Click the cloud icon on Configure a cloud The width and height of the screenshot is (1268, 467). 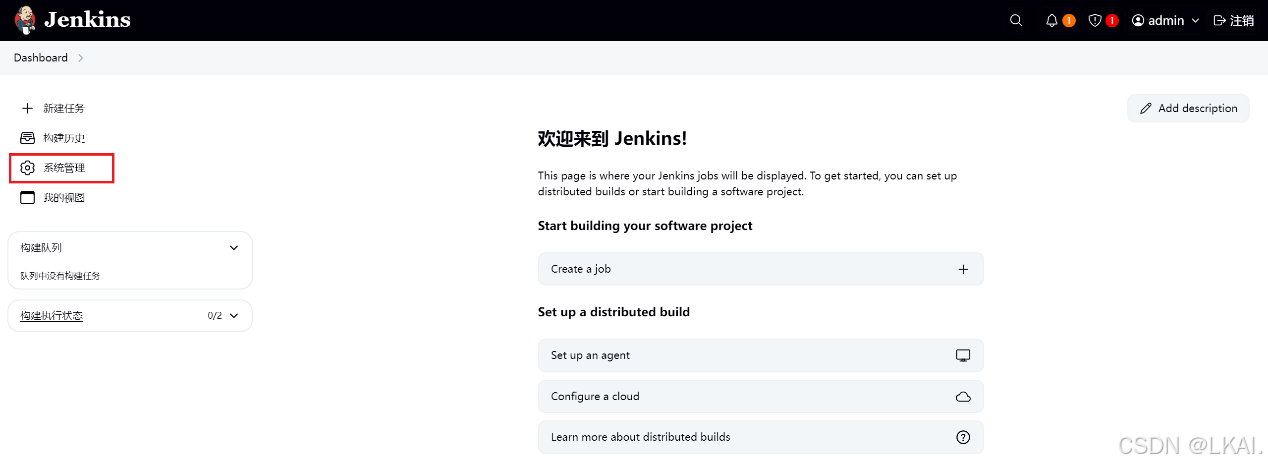point(963,397)
